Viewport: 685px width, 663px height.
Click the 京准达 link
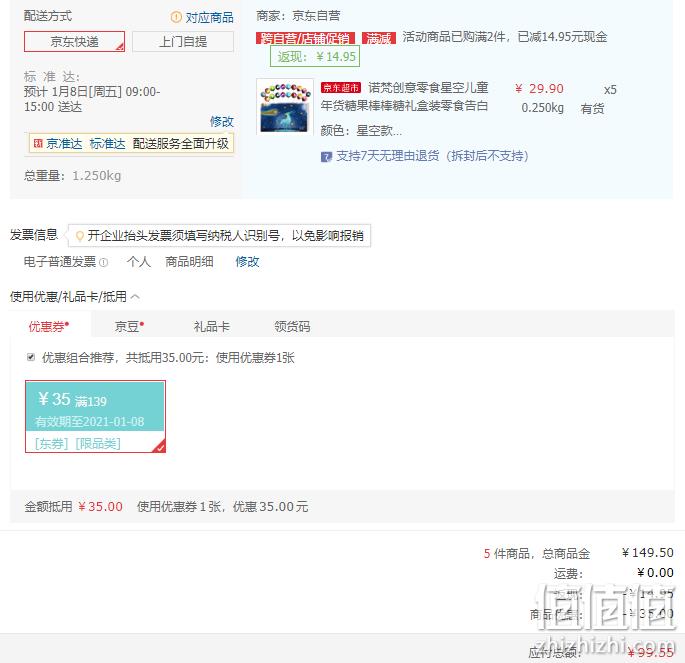click(64, 144)
